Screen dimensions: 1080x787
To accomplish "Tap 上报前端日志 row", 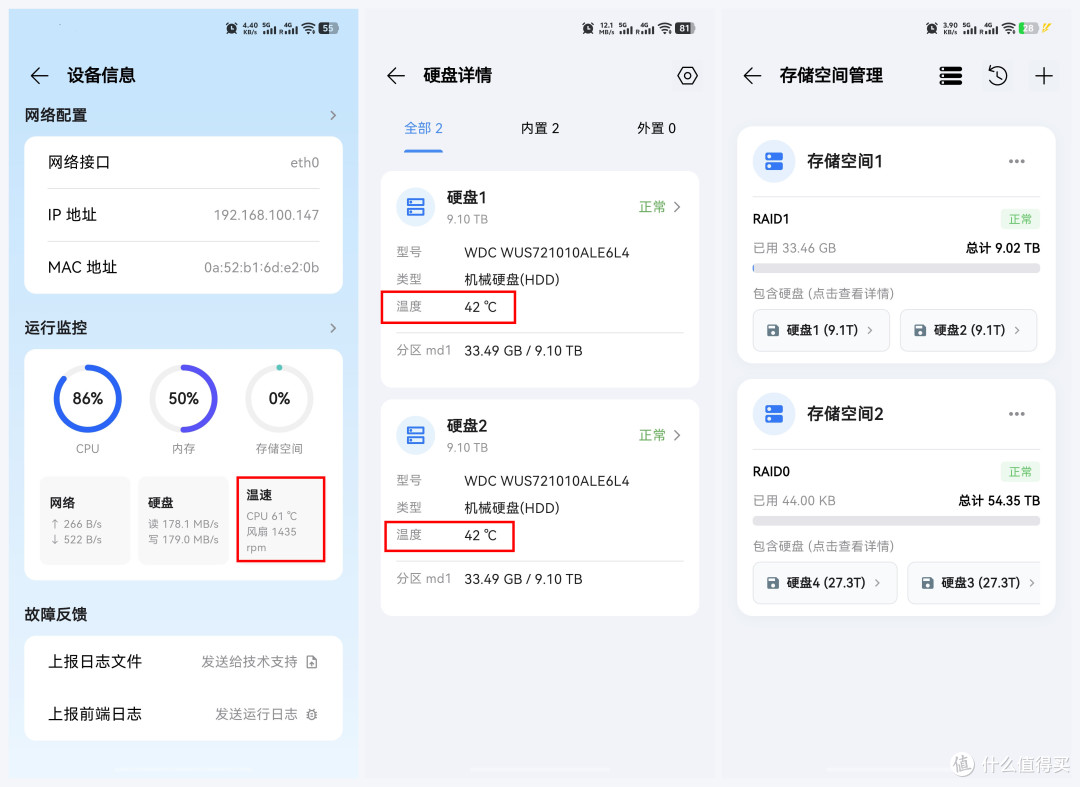I will click(x=183, y=715).
